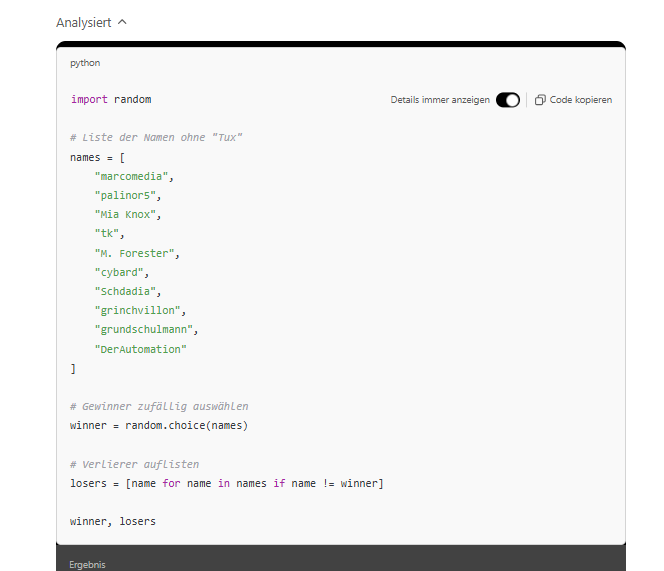664x571 pixels.
Task: Place cursor on import random line
Action: pos(111,100)
